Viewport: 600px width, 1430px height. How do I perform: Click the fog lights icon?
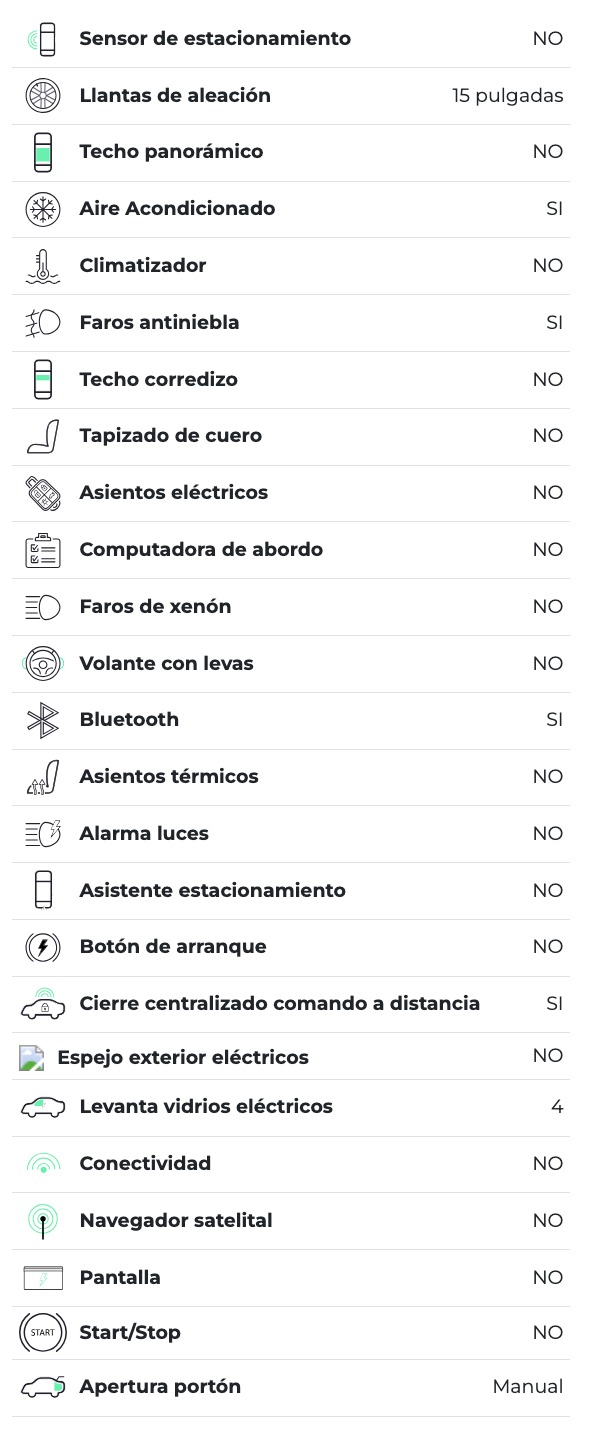43,323
